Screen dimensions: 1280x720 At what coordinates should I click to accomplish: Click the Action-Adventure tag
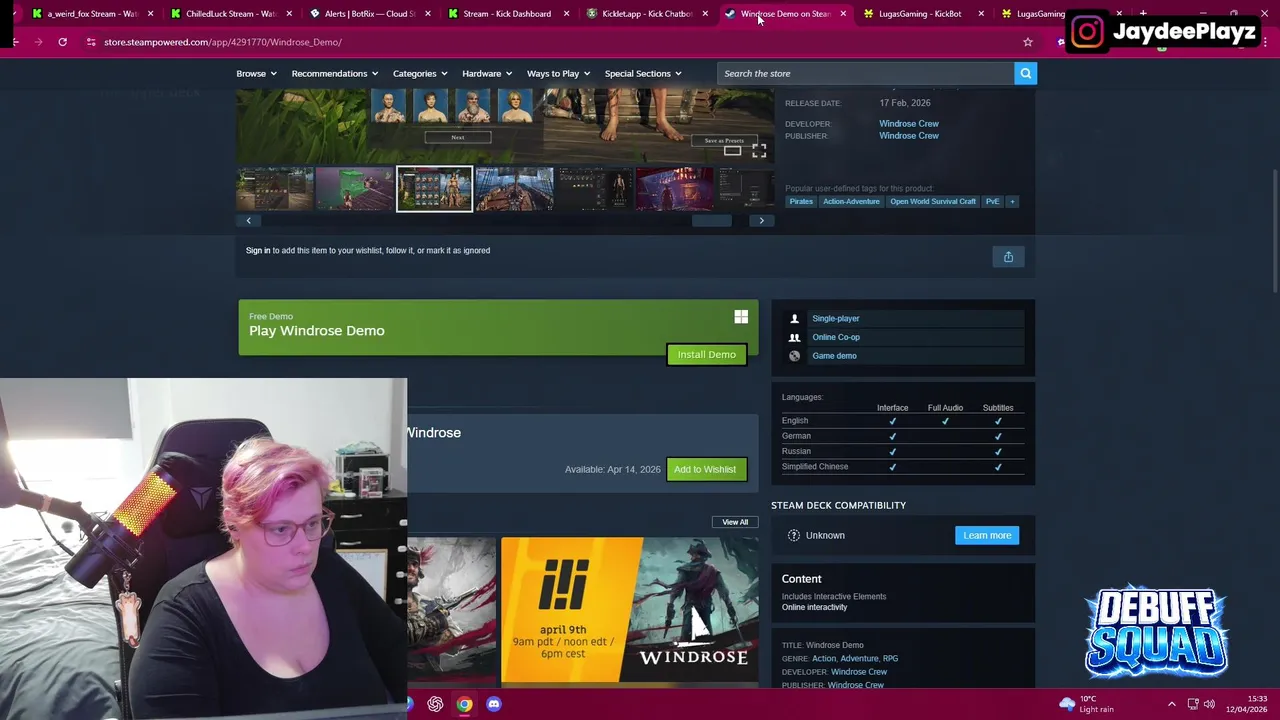coord(851,201)
